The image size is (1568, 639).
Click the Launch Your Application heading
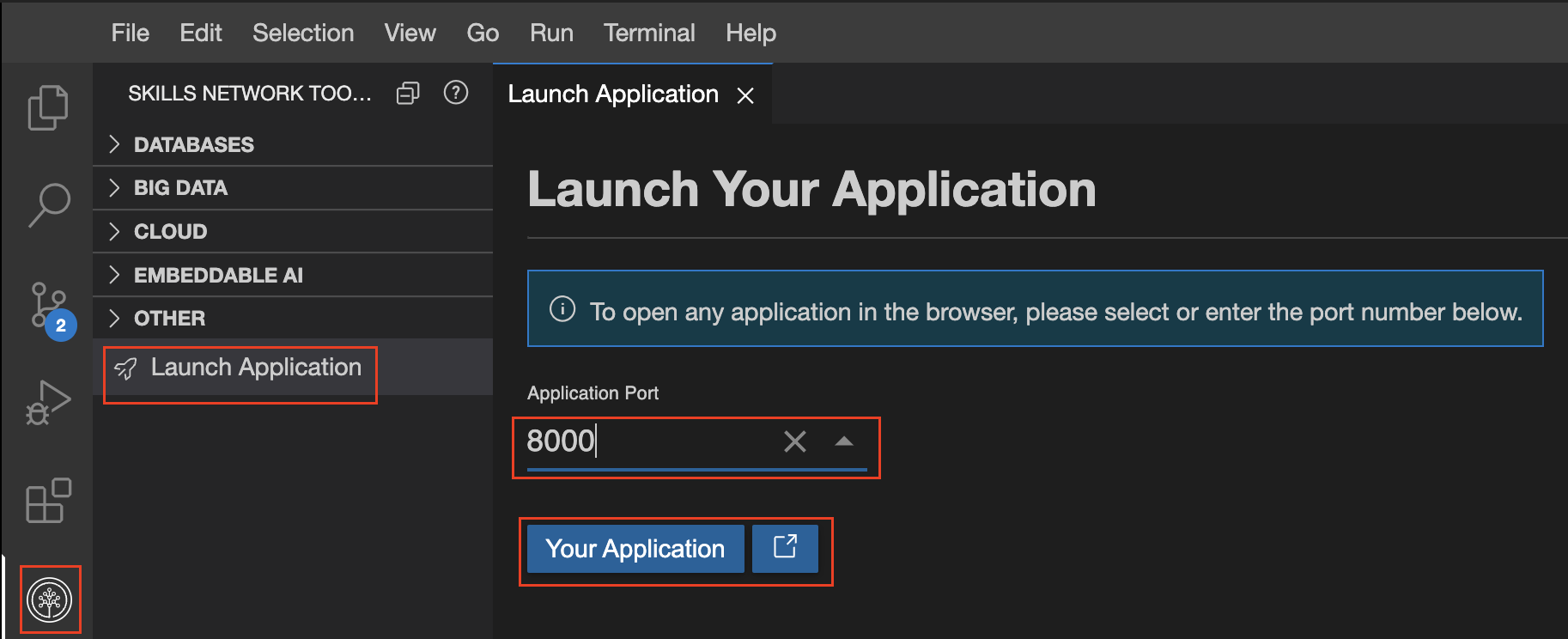(811, 190)
